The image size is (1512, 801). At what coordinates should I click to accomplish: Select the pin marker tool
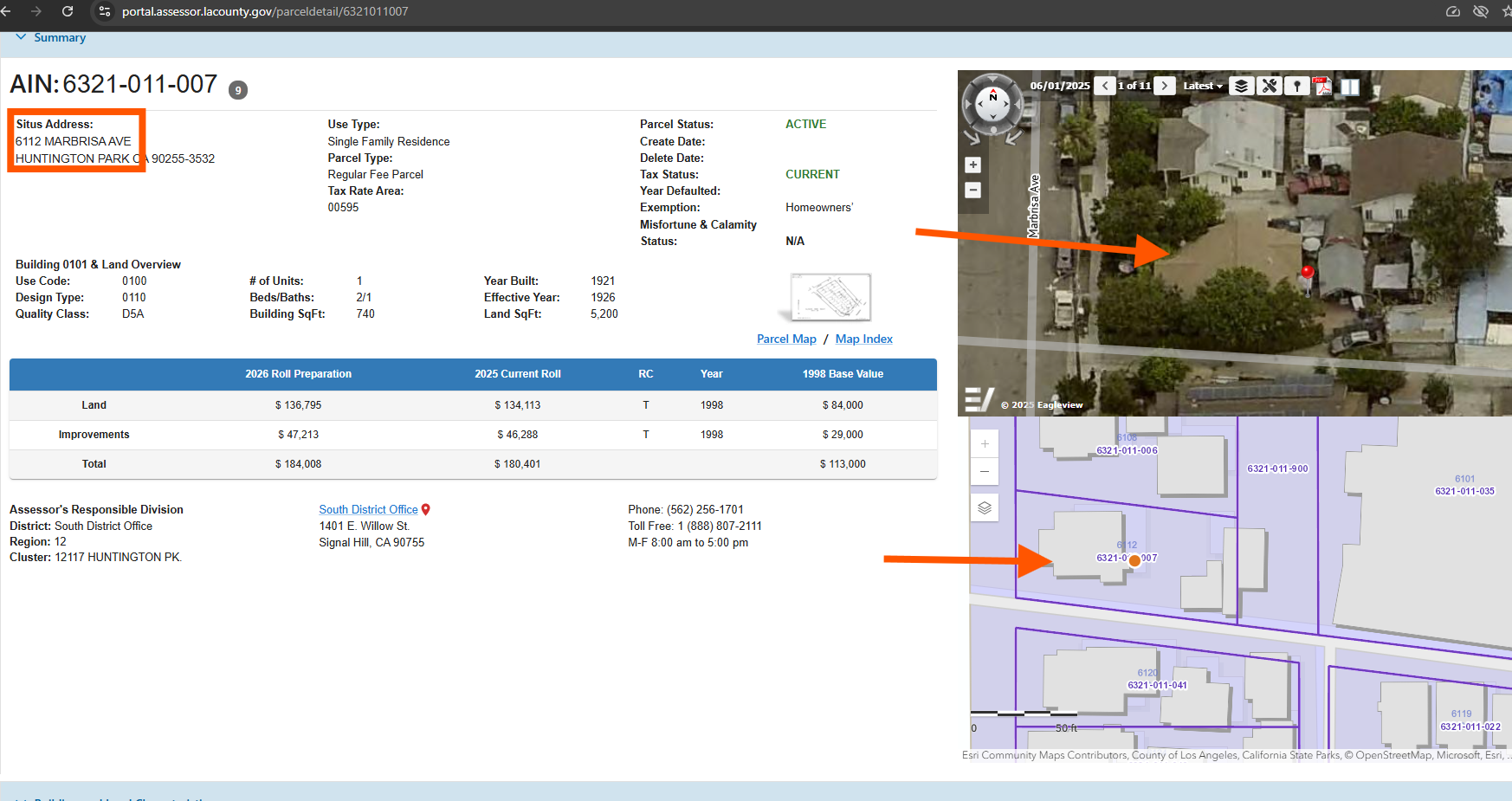(1296, 86)
